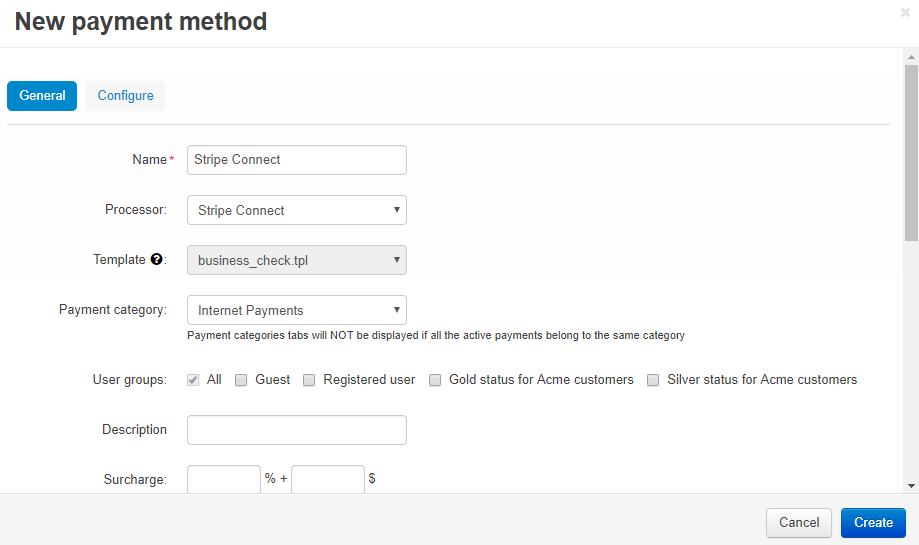Click the Surcharge label
Screen dimensions: 919x545
point(135,479)
